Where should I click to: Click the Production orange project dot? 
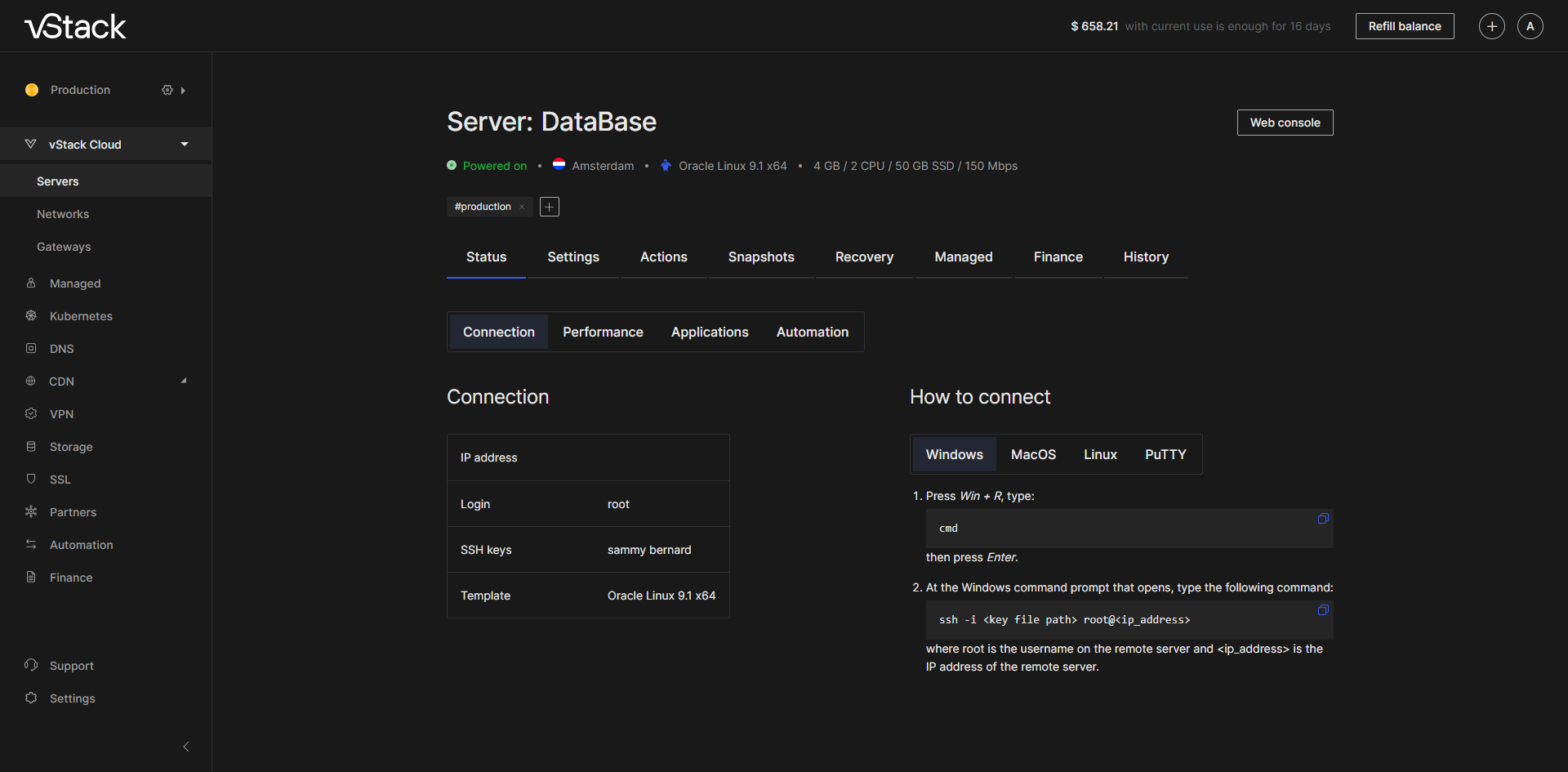[x=32, y=90]
